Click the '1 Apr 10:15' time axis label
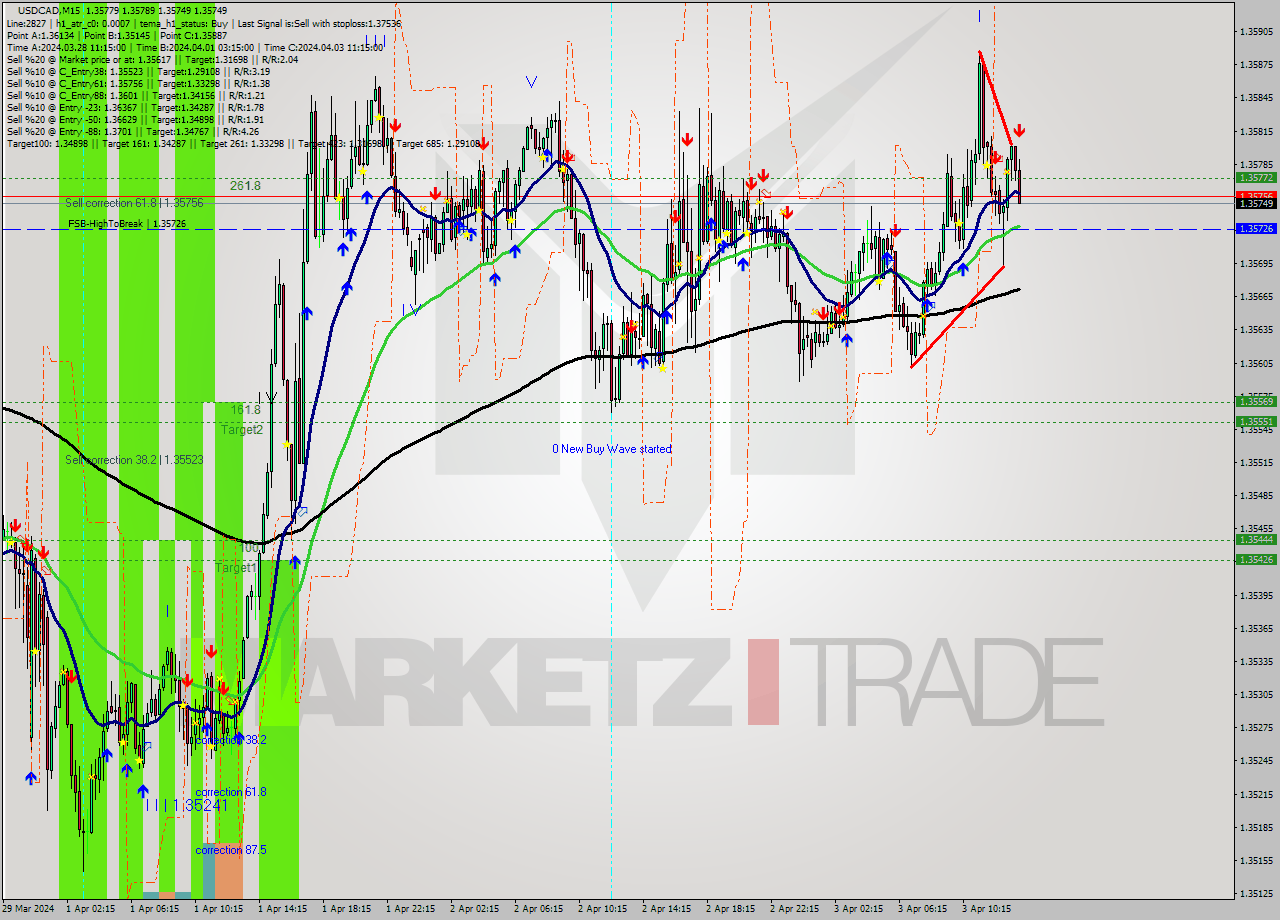1280x920 pixels. 218,909
